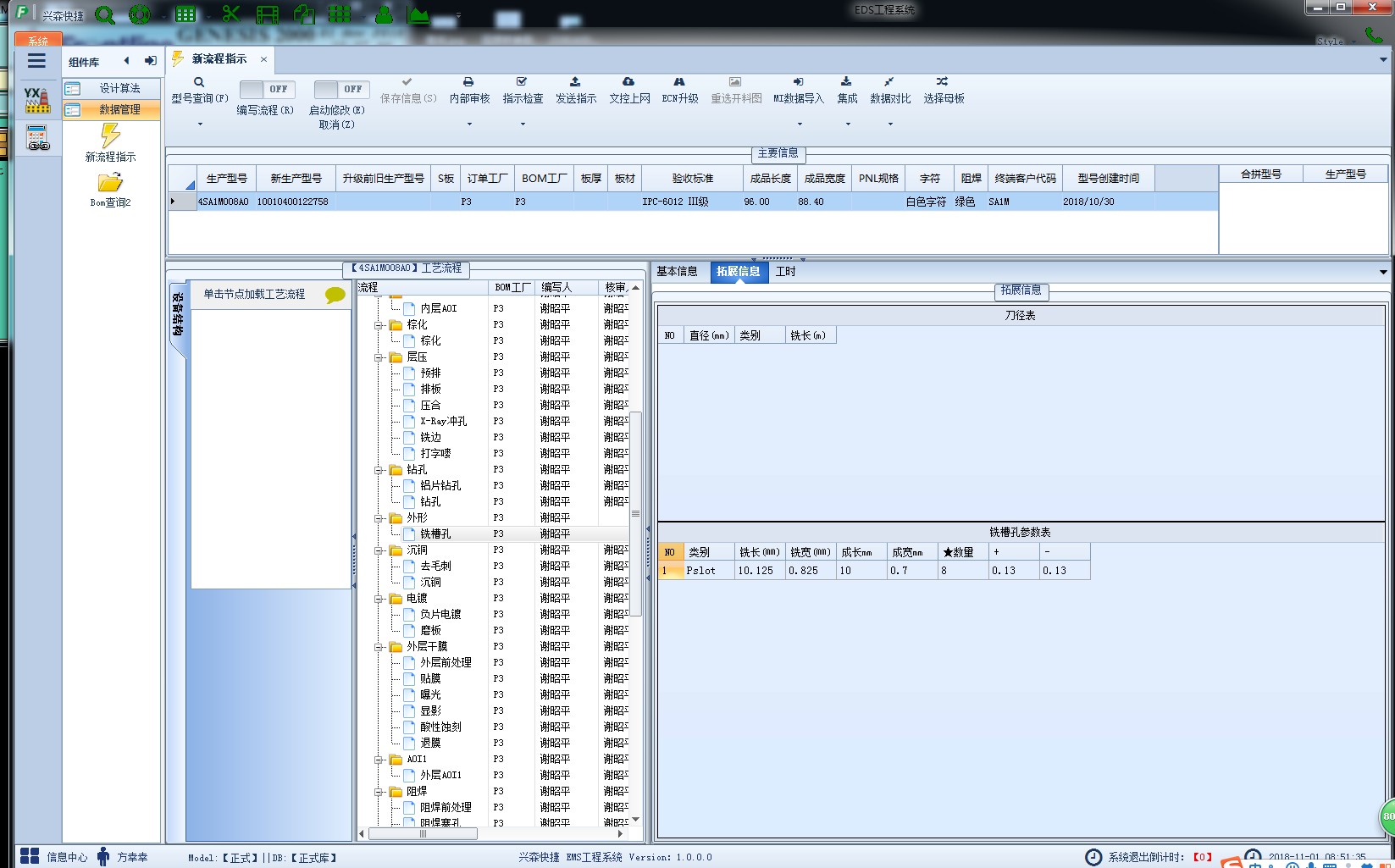This screenshot has height=868, width=1395.
Task: Collapse the 阻焊 folder node
Action: pyautogui.click(x=379, y=792)
